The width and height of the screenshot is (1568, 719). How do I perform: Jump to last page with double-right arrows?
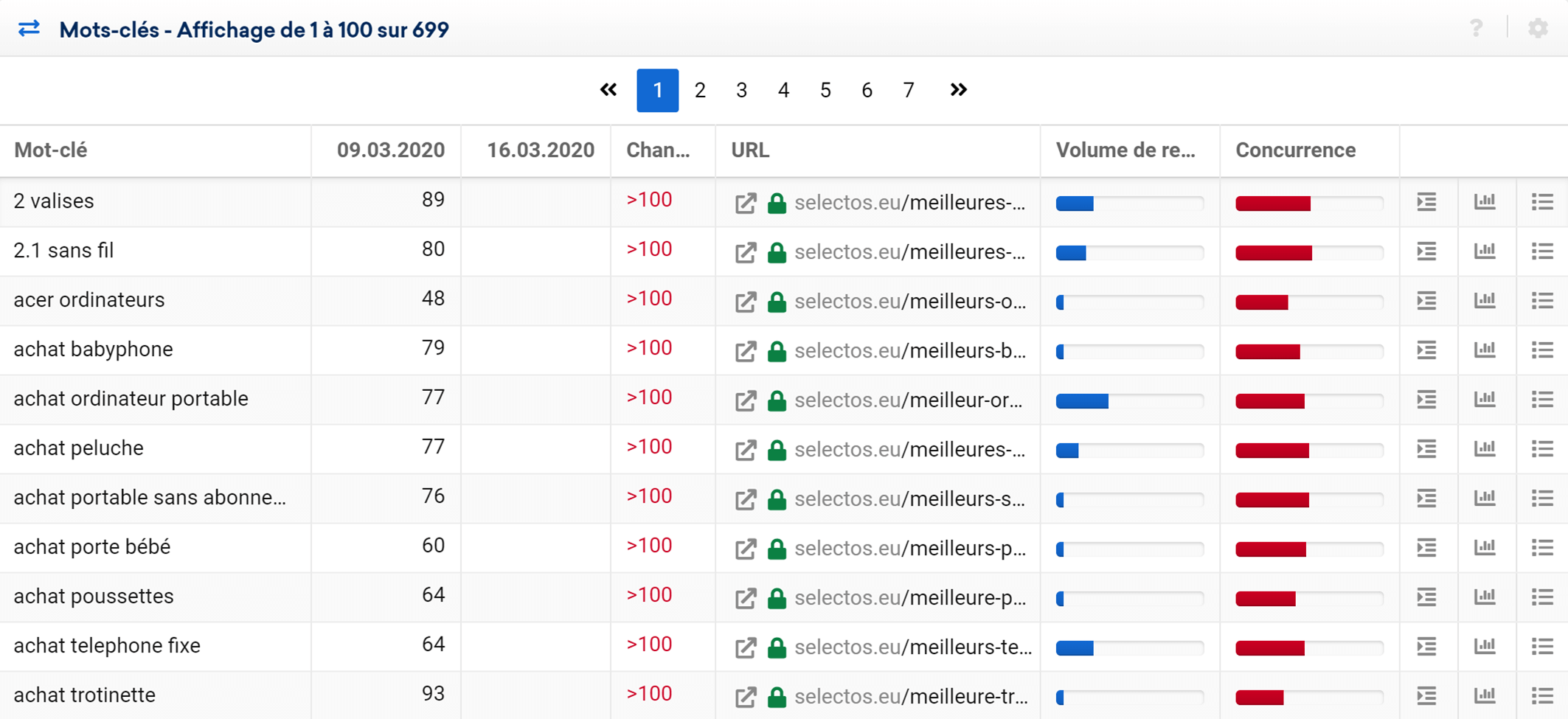pyautogui.click(x=958, y=90)
